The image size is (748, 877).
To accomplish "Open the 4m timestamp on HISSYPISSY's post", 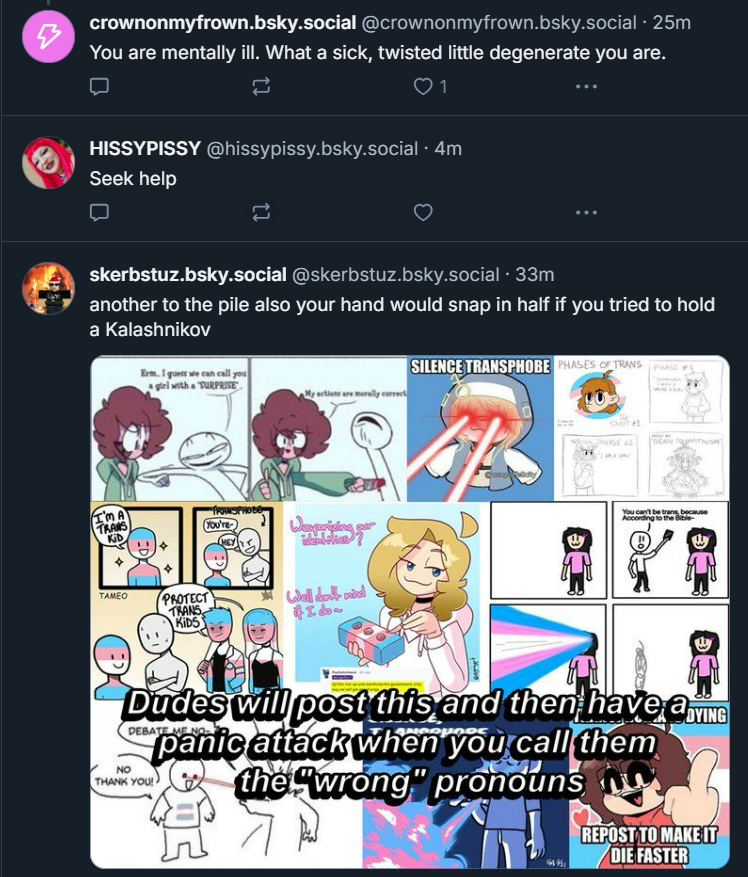I will [448, 149].
